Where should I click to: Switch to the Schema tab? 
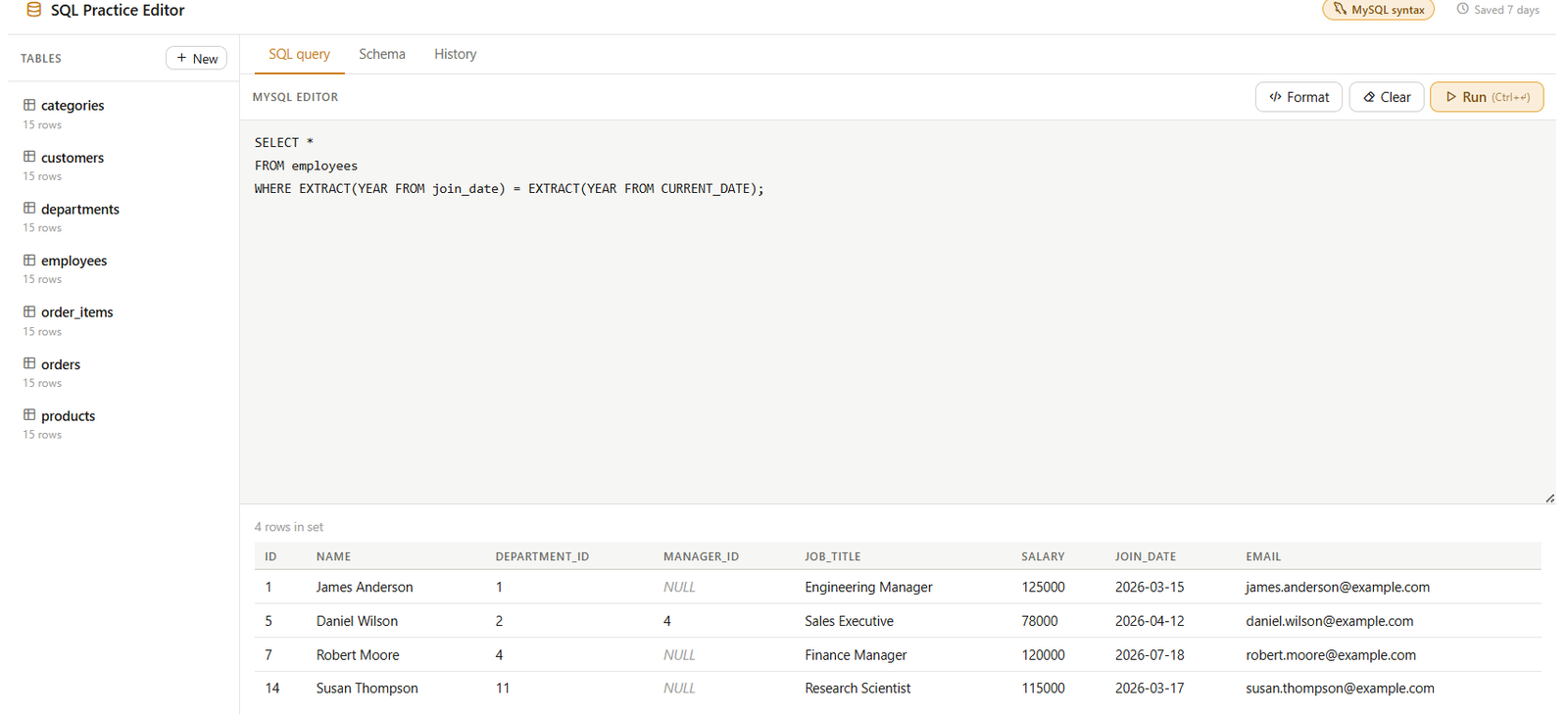[x=382, y=54]
